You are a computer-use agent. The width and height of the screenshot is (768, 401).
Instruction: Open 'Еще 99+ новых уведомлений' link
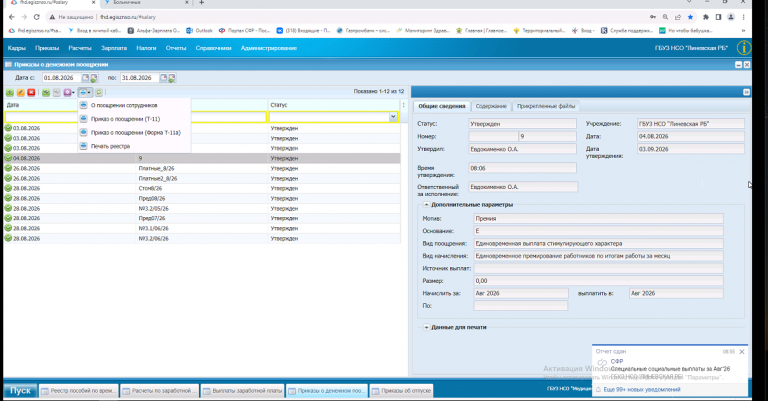tap(642, 390)
